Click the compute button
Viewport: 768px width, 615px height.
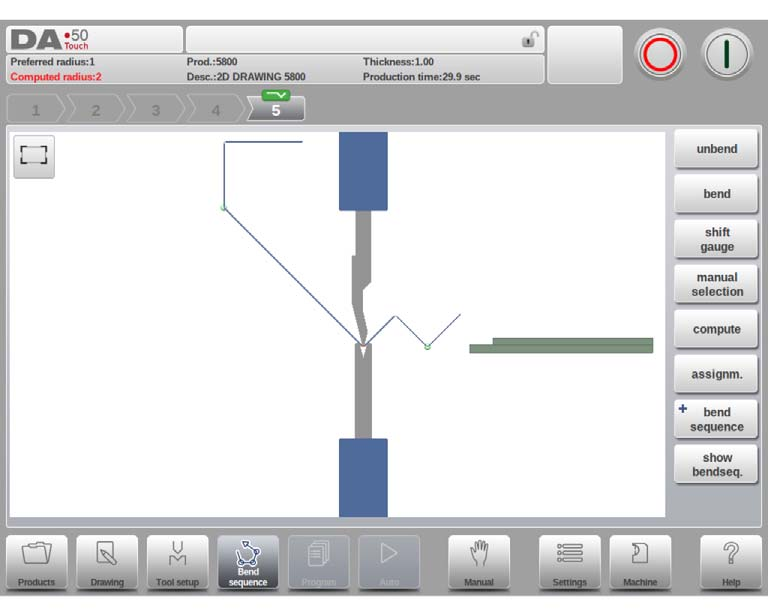[716, 329]
